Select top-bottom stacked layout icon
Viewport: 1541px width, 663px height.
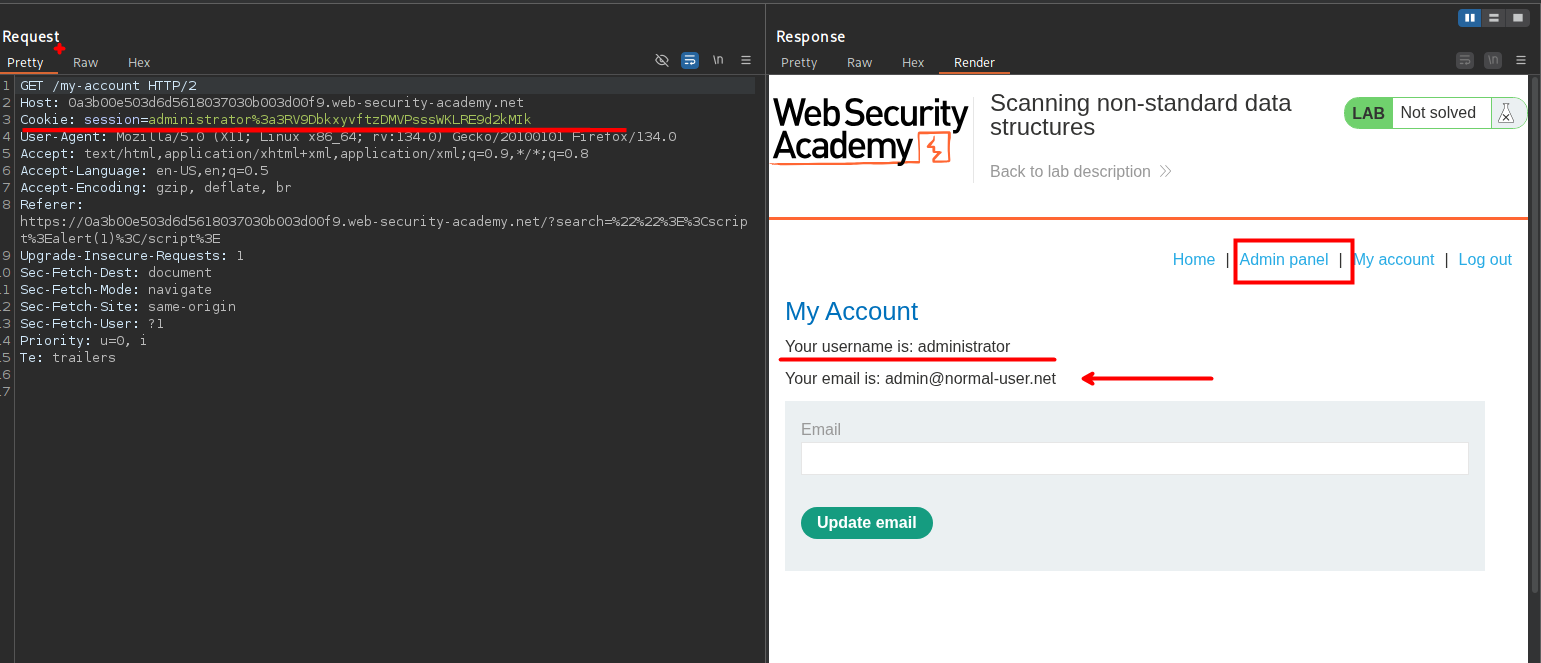point(1494,18)
